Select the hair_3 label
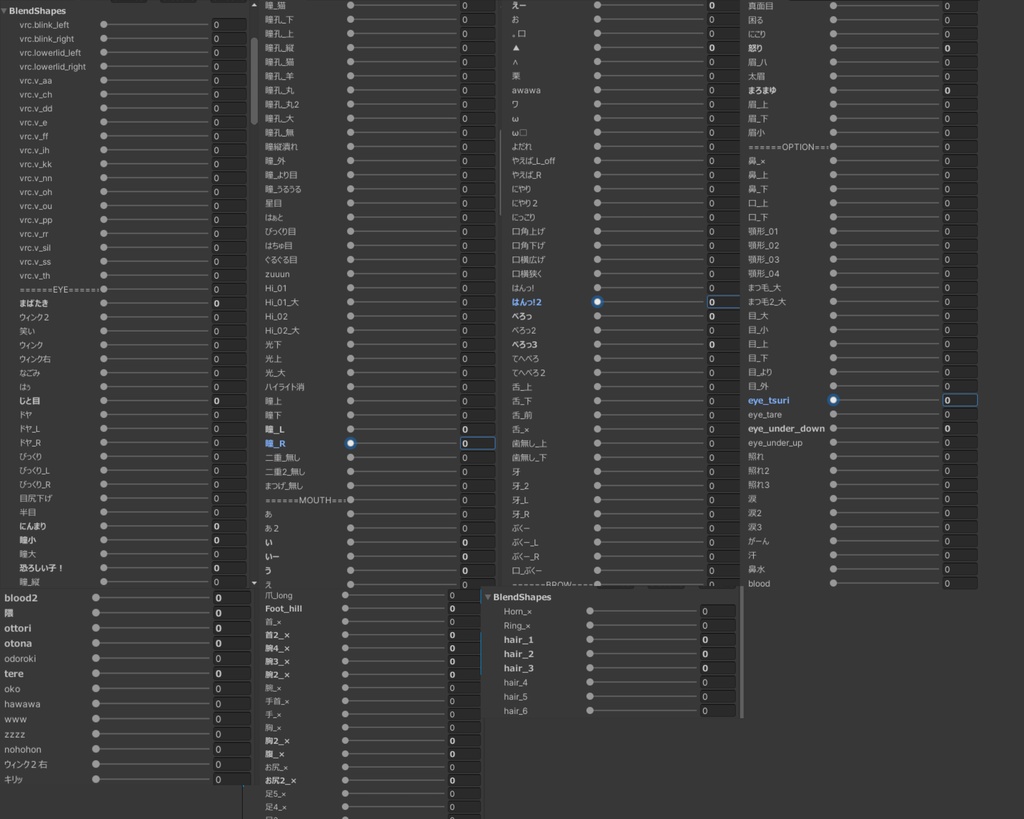Screen dimensions: 1024x819 point(519,668)
